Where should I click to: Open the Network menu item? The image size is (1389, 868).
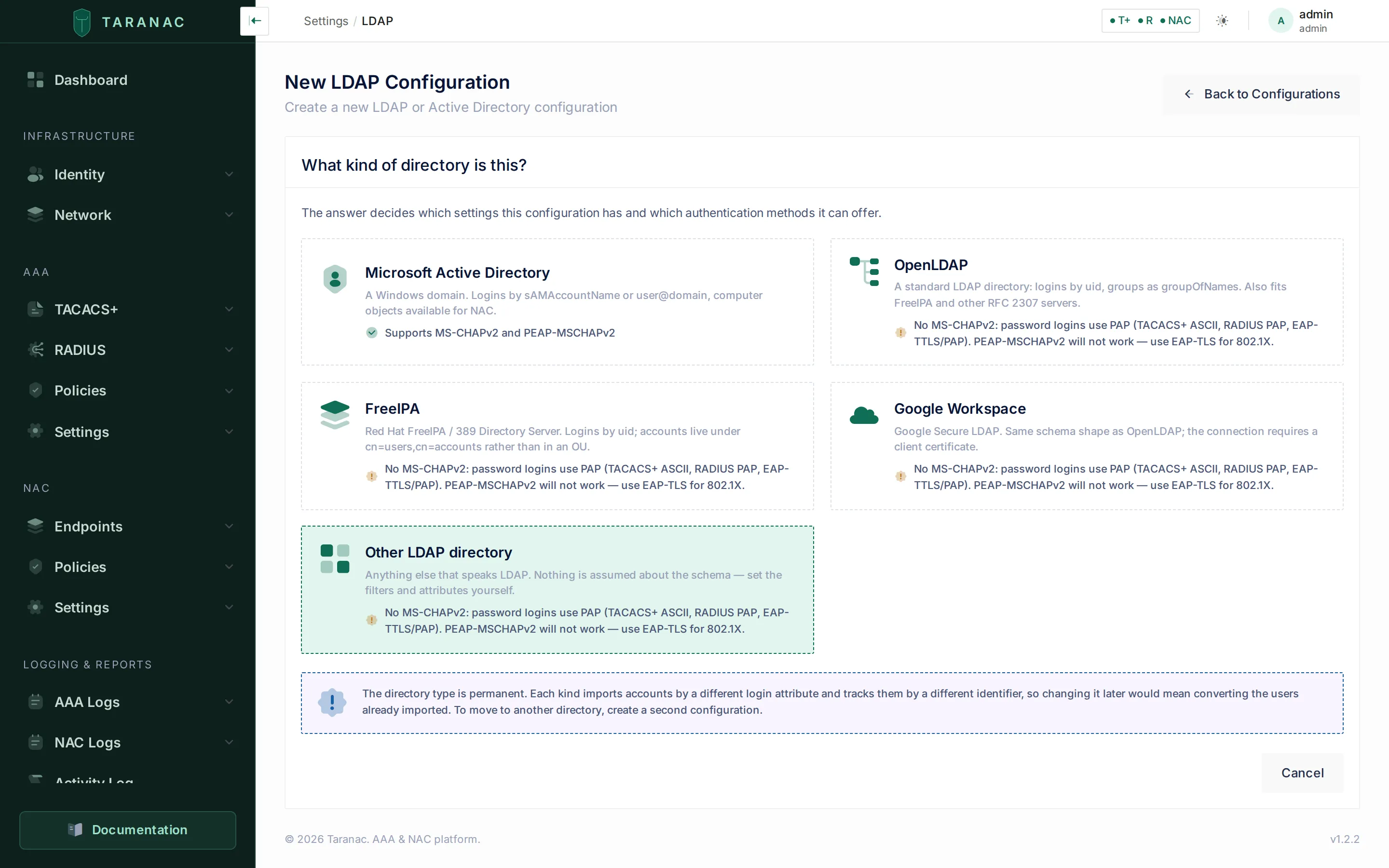click(127, 215)
